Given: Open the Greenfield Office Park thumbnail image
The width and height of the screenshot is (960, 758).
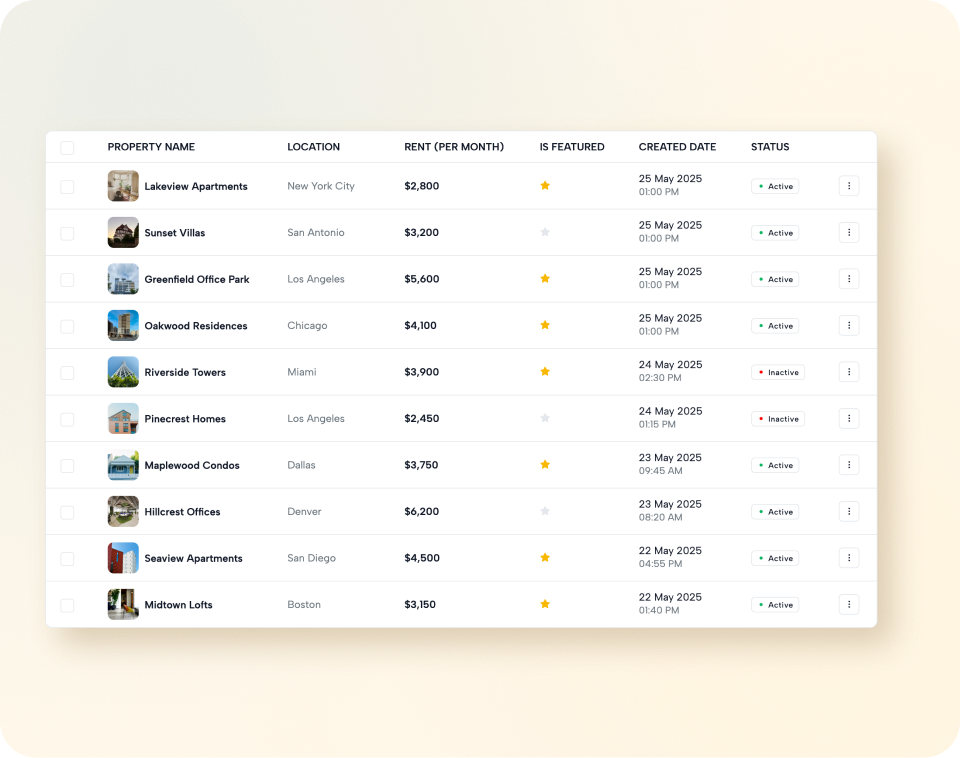Looking at the screenshot, I should 123,279.
